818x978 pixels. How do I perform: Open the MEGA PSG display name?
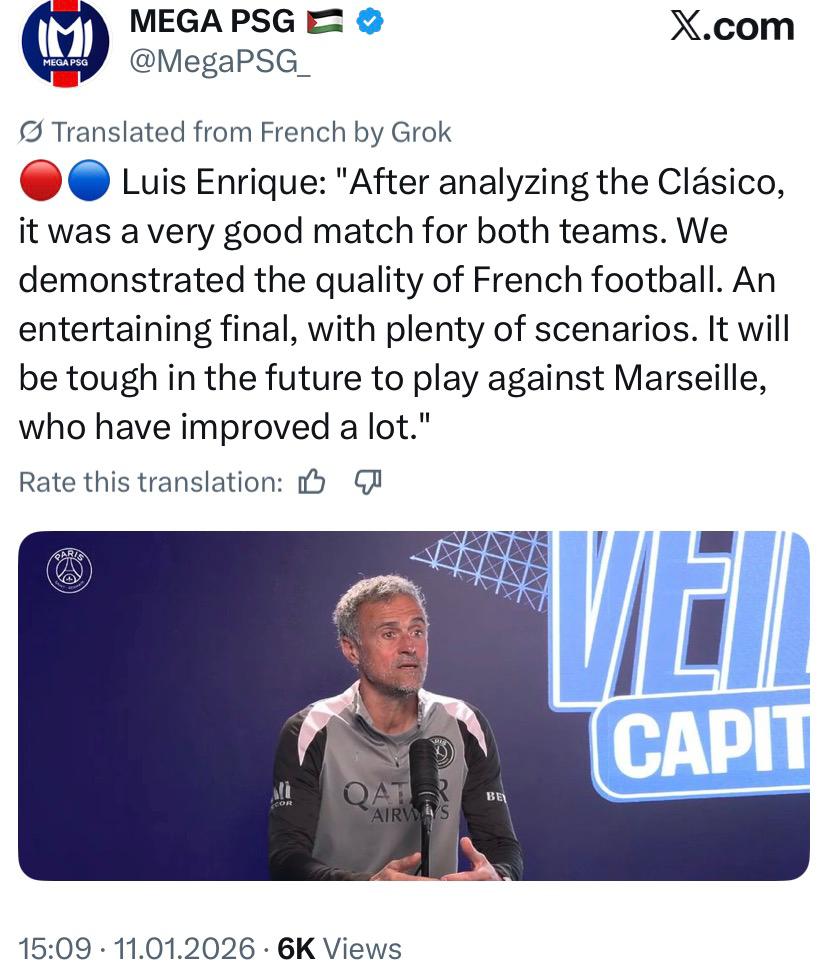(x=212, y=22)
